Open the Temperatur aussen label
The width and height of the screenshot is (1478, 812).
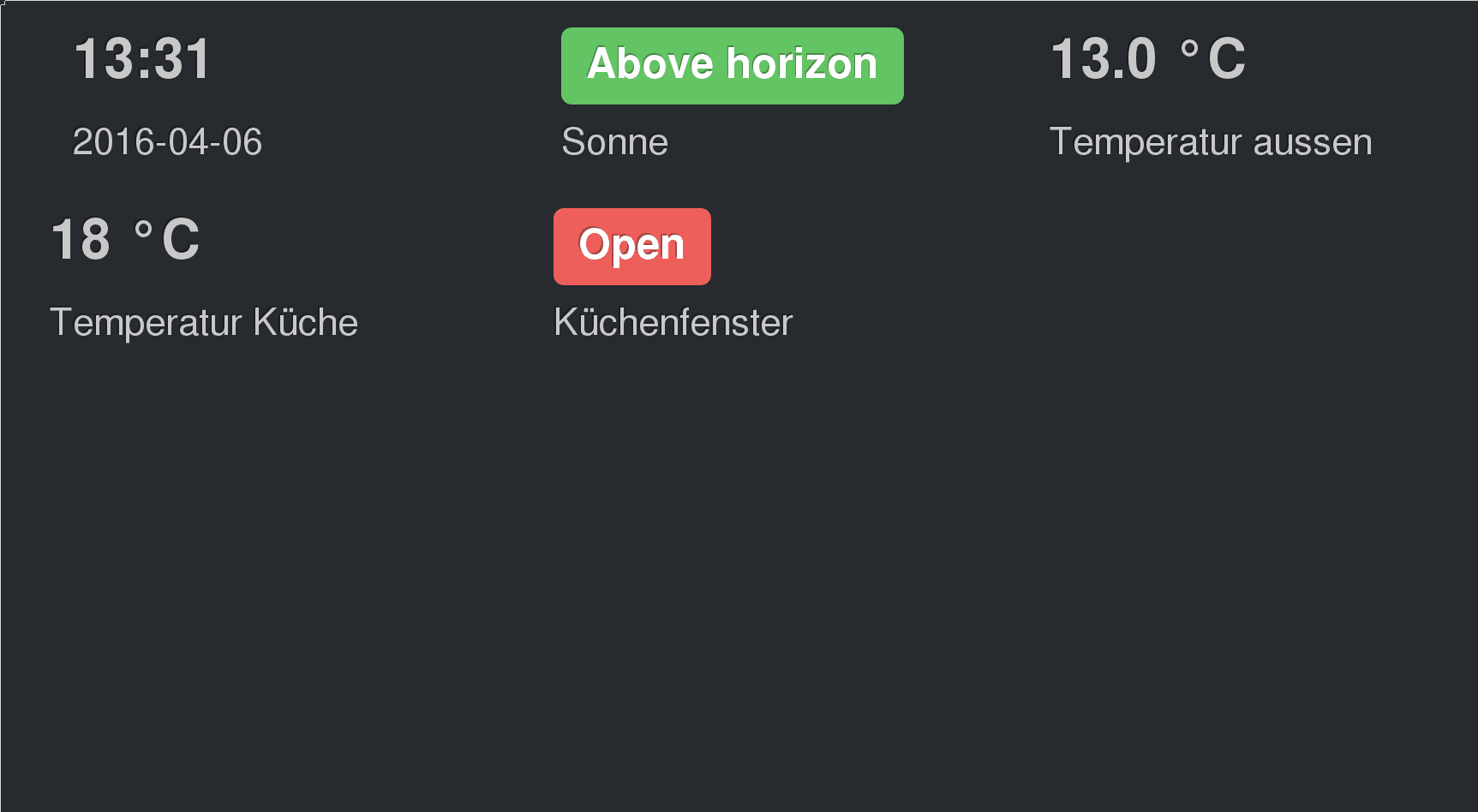(x=1210, y=142)
